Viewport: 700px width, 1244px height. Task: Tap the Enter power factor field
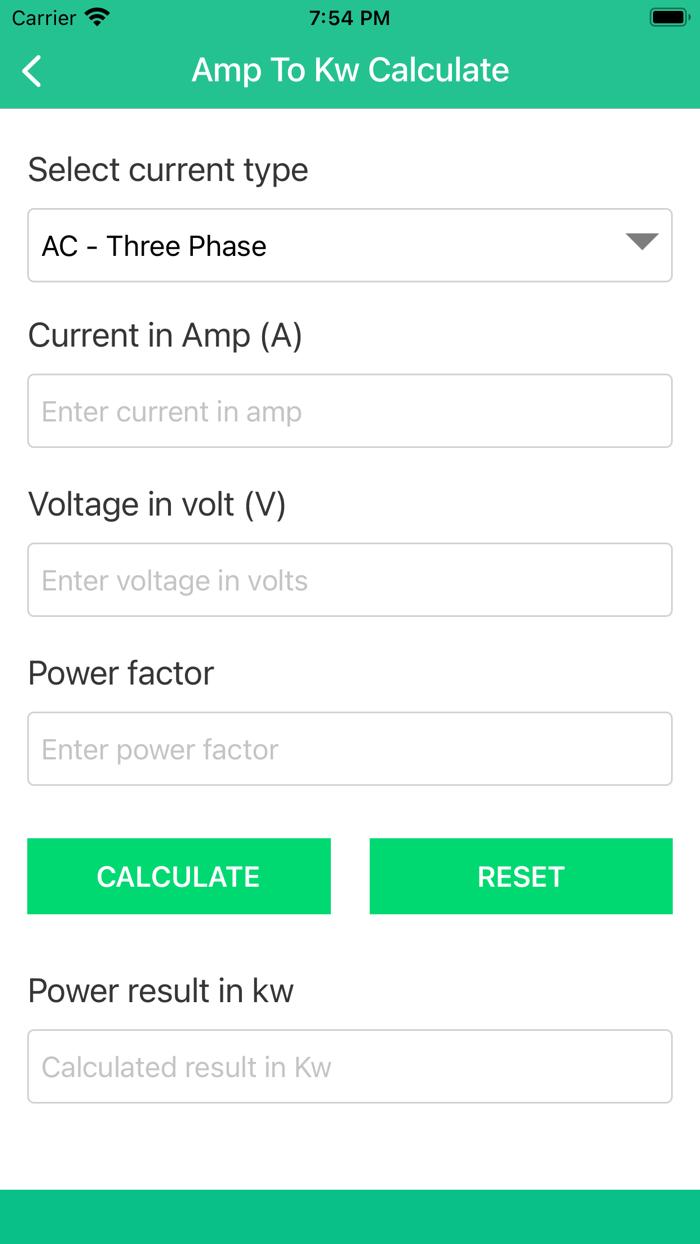click(x=349, y=749)
